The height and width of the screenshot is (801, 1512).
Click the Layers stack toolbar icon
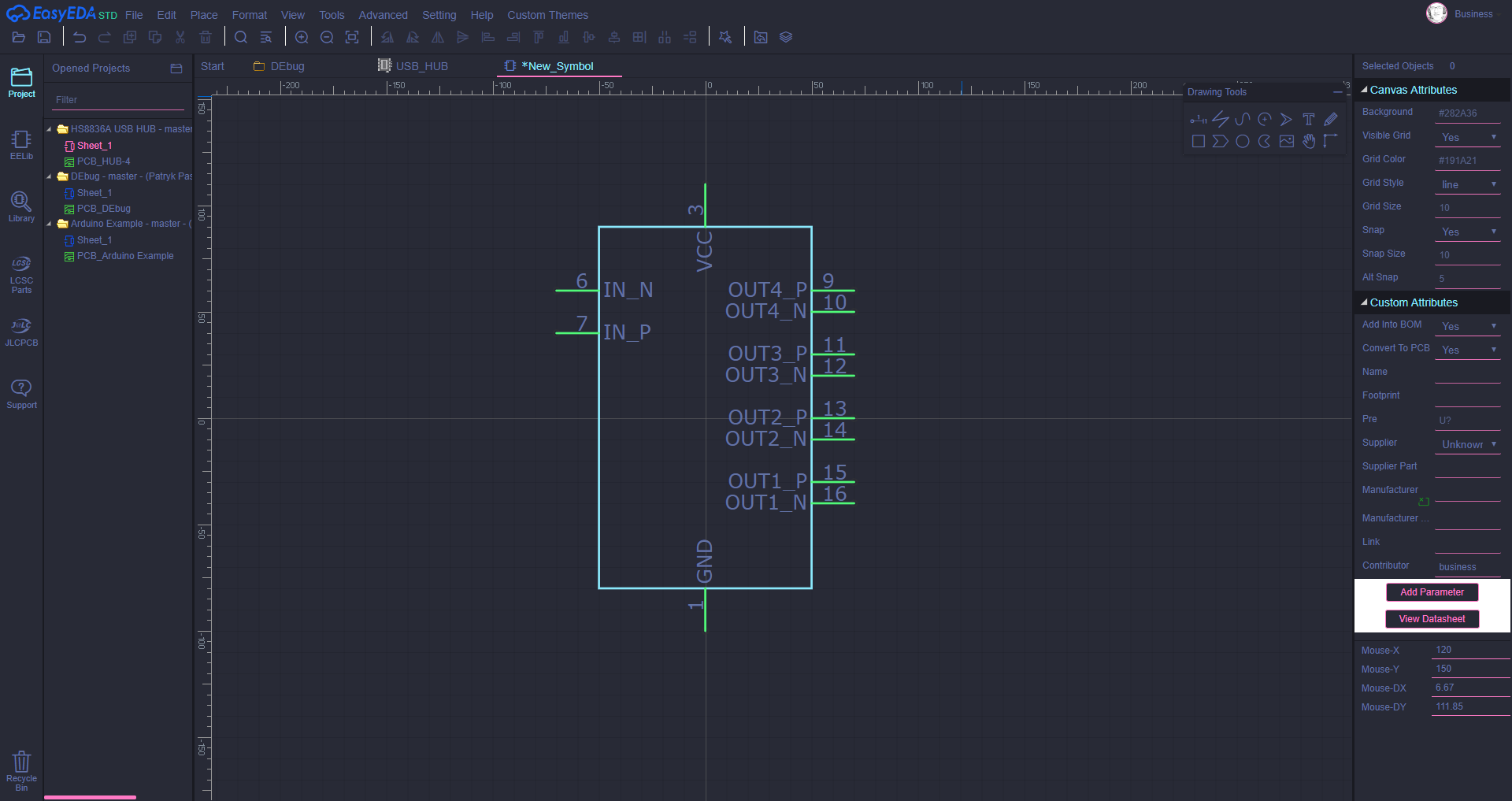point(786,37)
